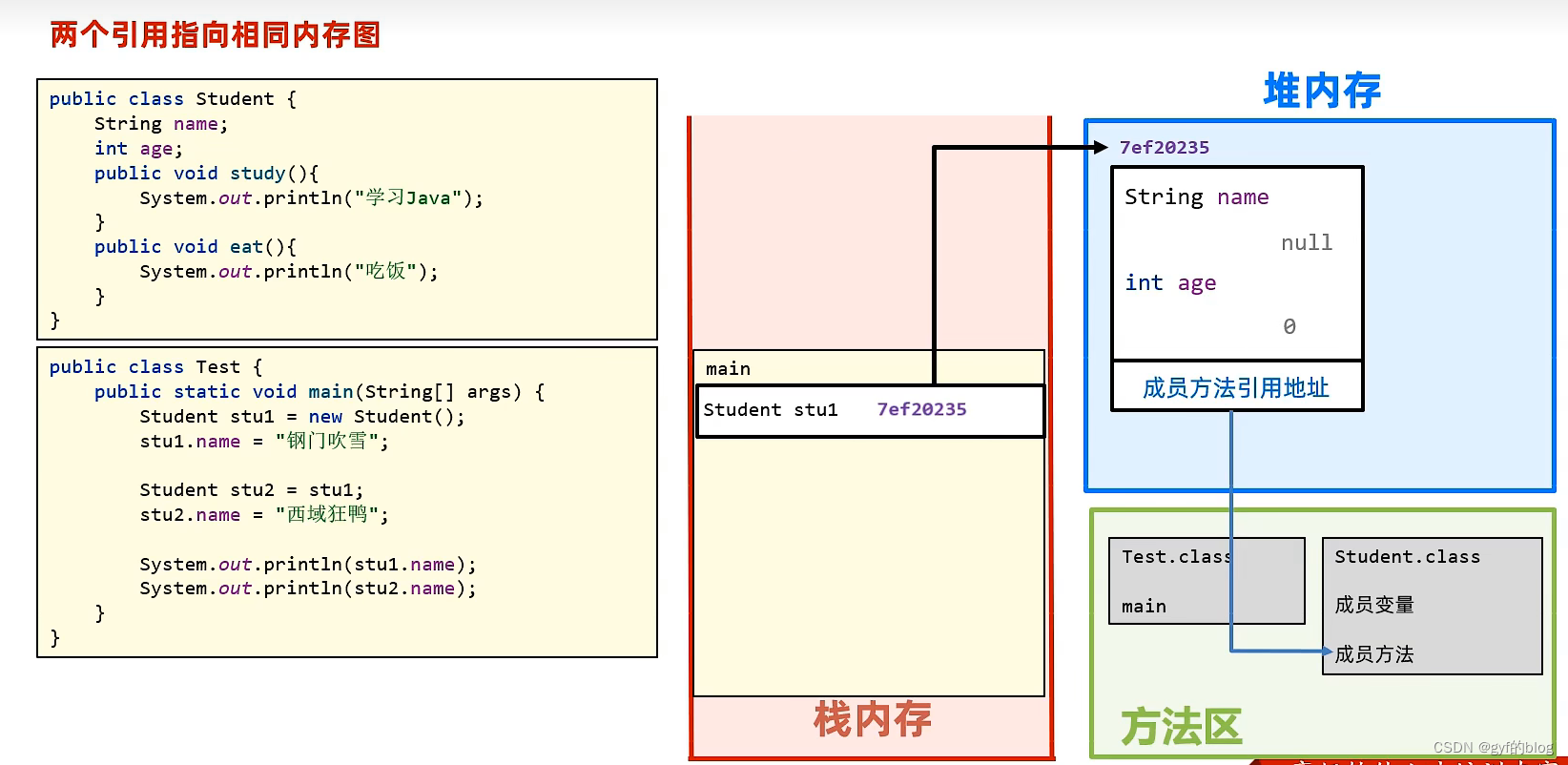Click the 'Student.class' label

(1407, 557)
